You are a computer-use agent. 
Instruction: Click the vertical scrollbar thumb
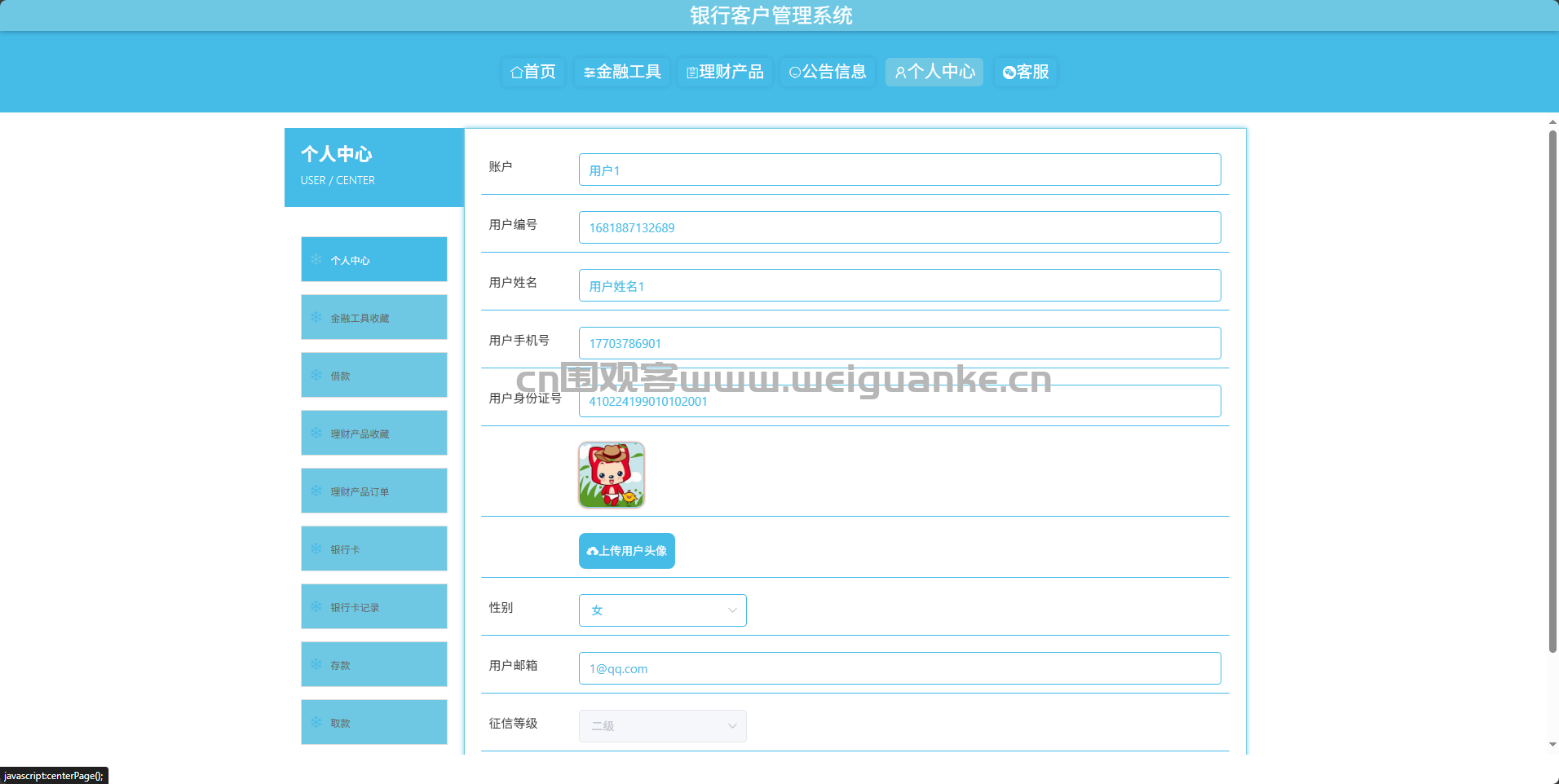coord(1552,391)
